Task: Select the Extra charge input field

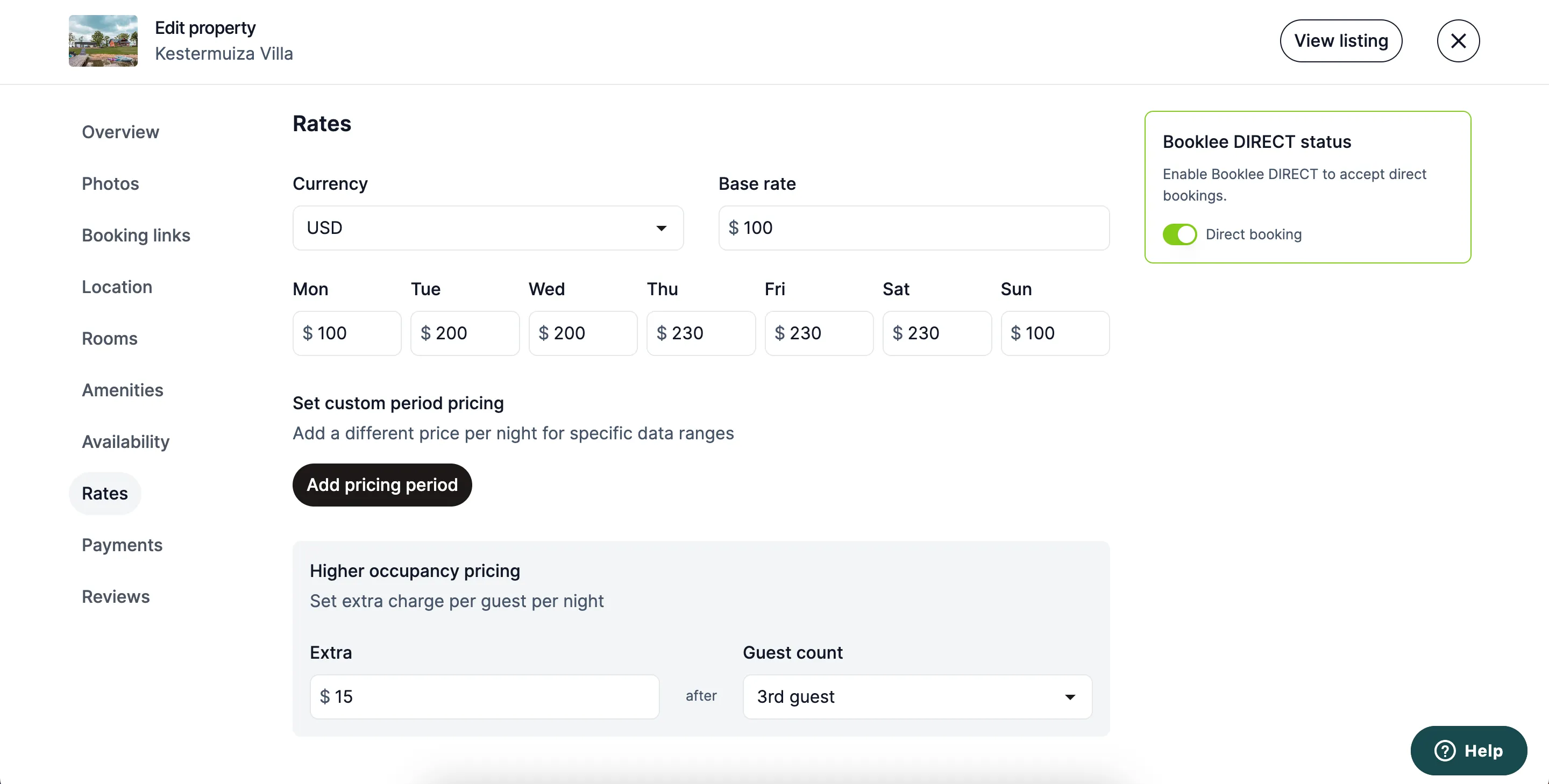Action: 484,697
